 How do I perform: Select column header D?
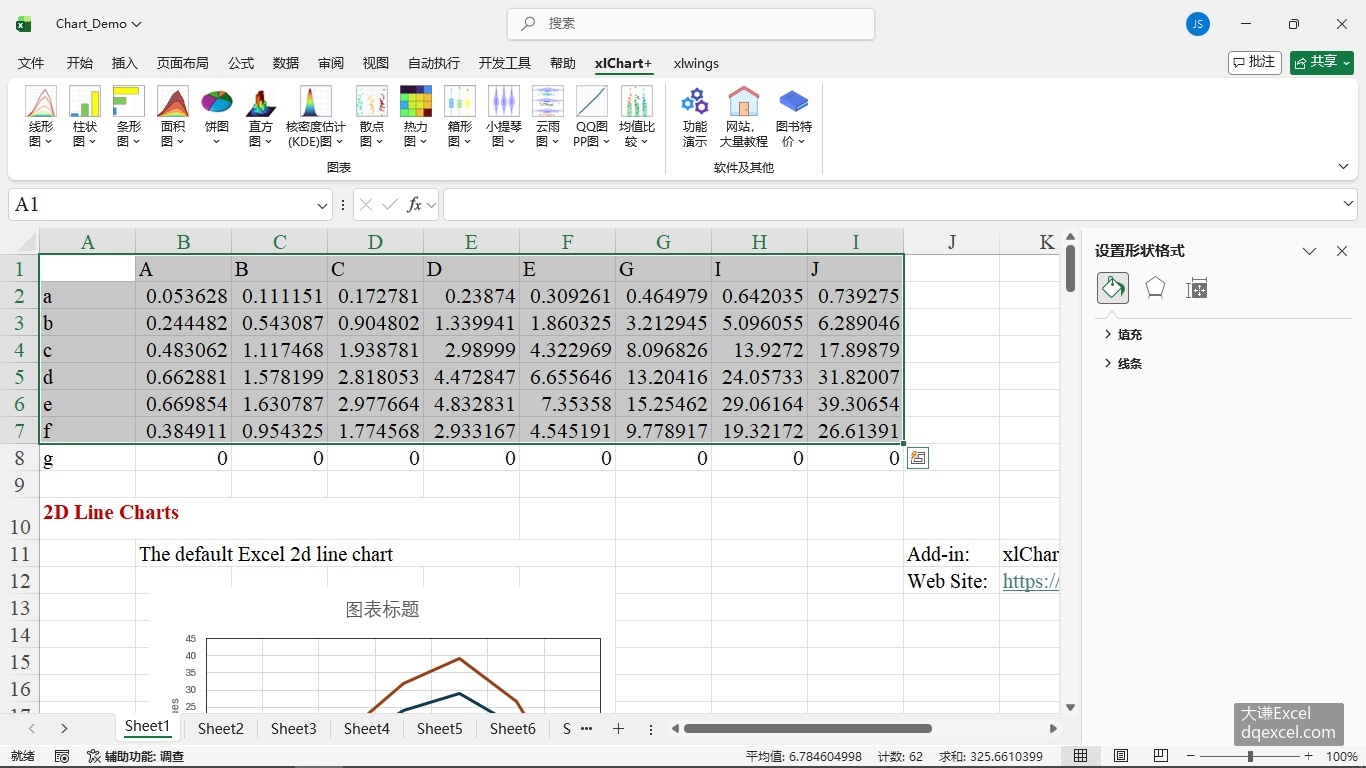(375, 242)
